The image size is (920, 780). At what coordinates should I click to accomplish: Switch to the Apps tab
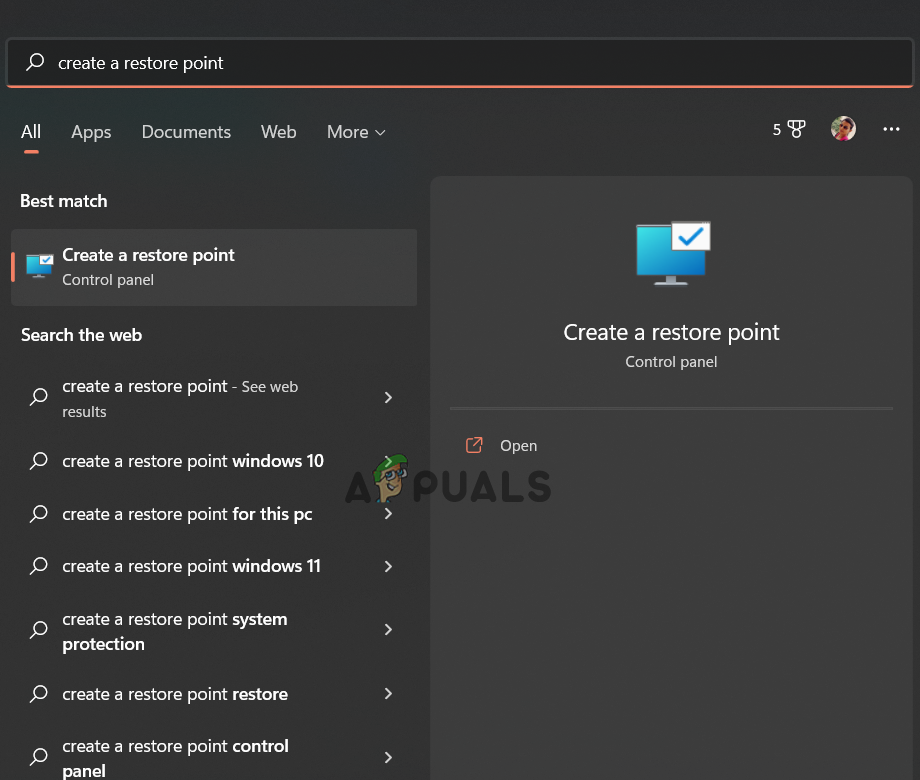click(91, 132)
